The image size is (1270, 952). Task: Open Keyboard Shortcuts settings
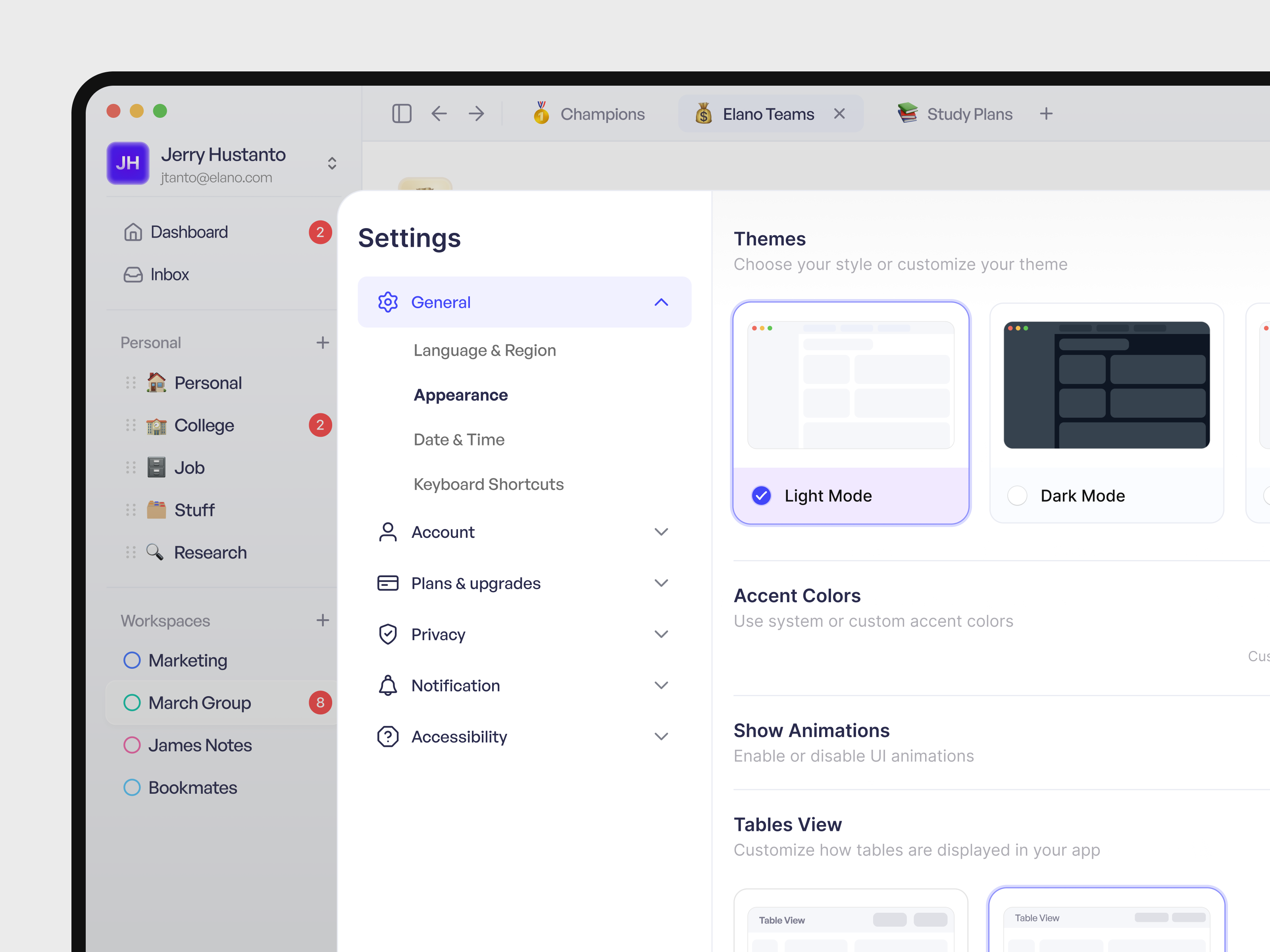[488, 484]
